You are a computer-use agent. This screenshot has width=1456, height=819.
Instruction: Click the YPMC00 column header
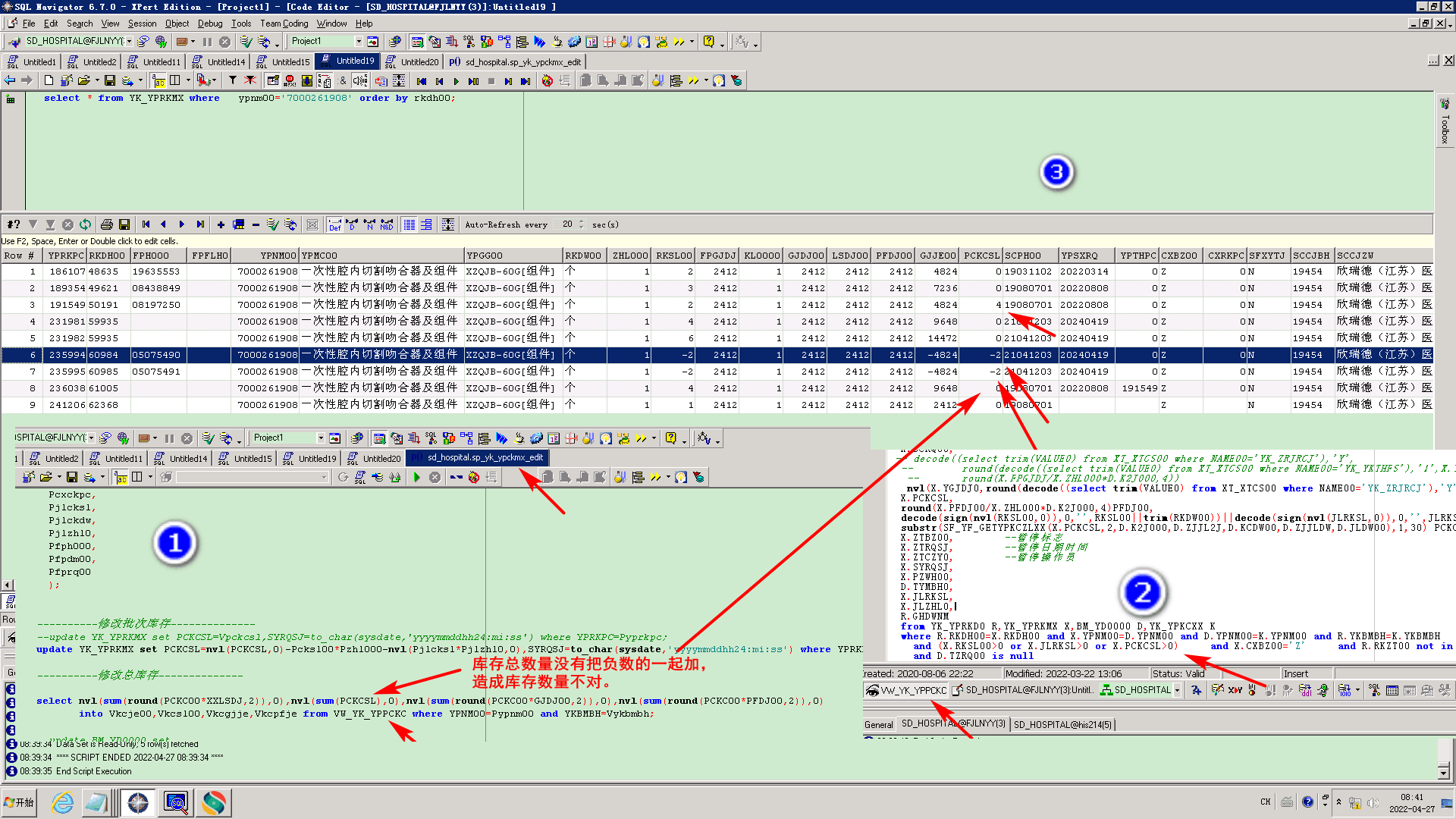click(318, 256)
